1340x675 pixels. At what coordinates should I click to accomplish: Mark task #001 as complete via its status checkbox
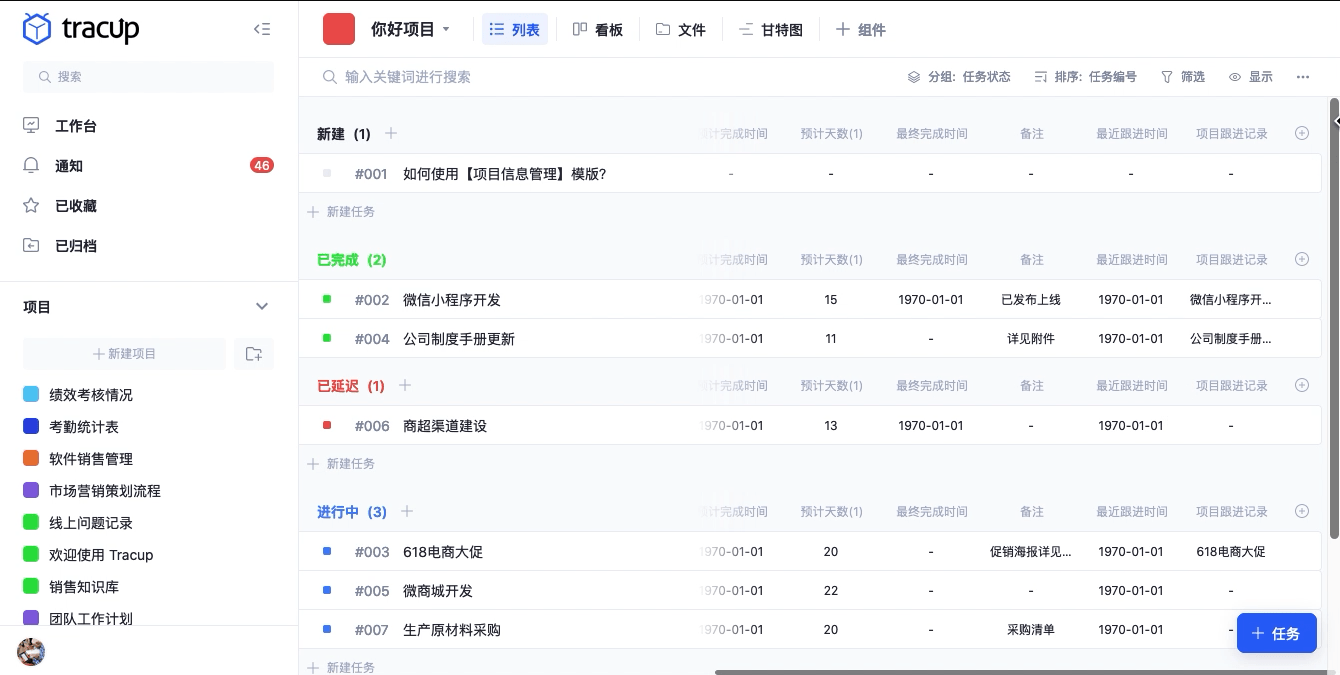tap(326, 173)
